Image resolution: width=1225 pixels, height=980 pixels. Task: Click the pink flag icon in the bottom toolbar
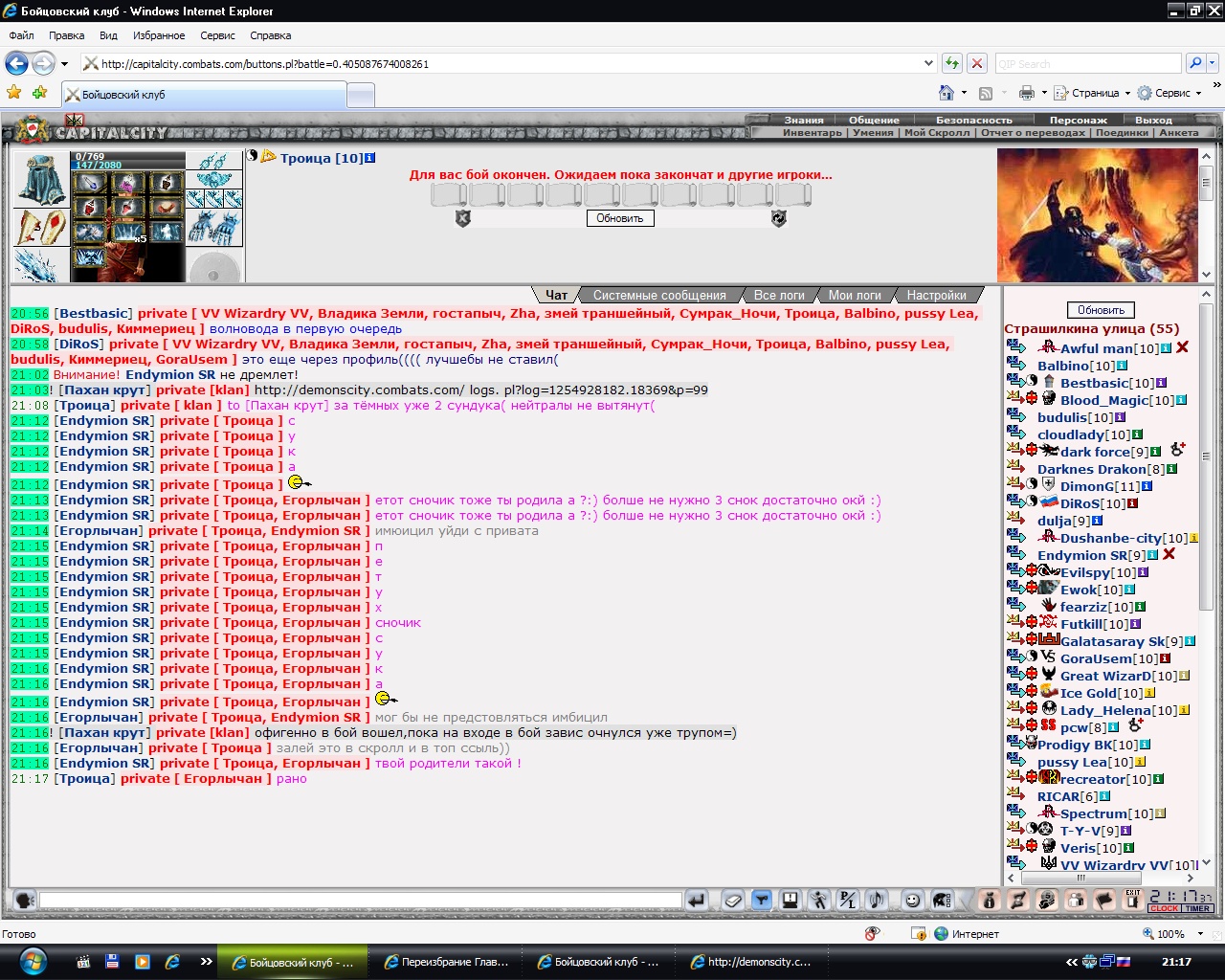pos(1104,900)
